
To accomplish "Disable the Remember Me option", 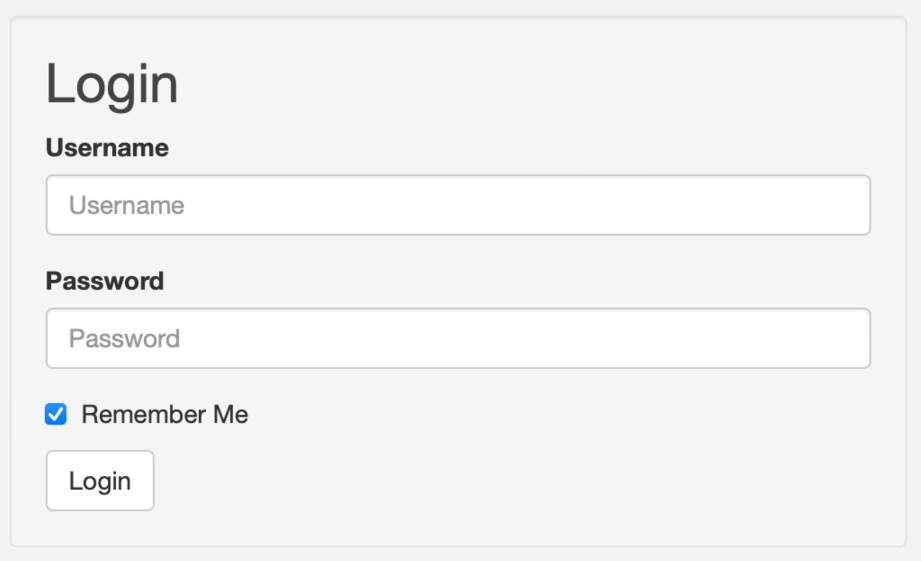I will point(56,414).
